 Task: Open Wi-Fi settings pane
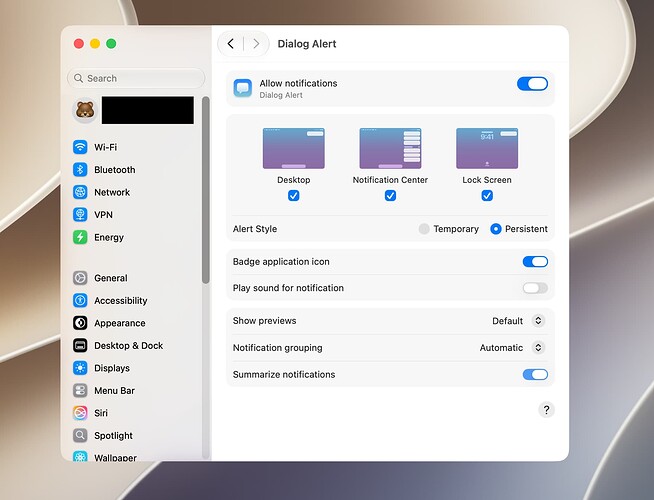pyautogui.click(x=136, y=147)
